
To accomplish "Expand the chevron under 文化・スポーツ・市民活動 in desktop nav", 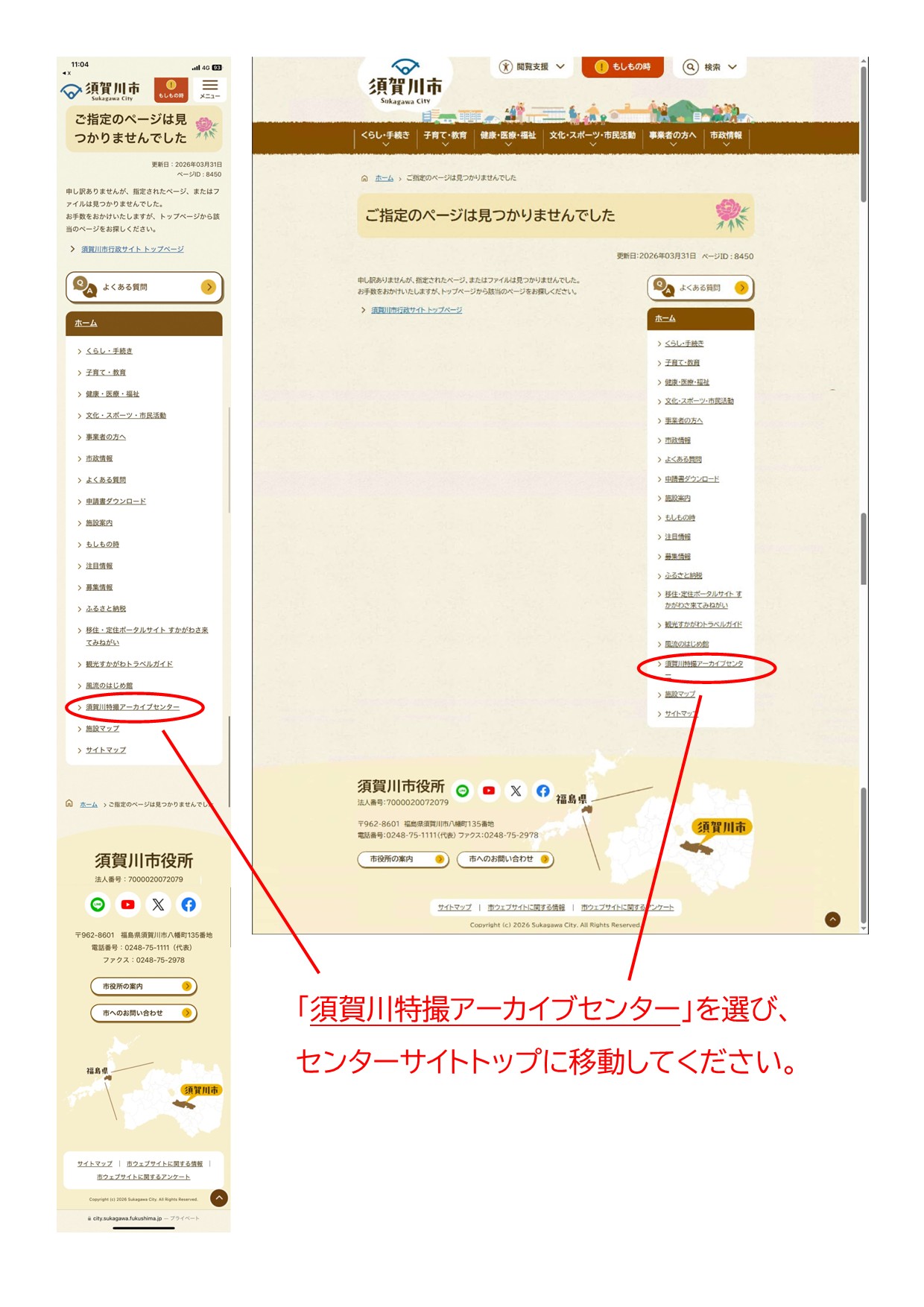I will (x=592, y=145).
